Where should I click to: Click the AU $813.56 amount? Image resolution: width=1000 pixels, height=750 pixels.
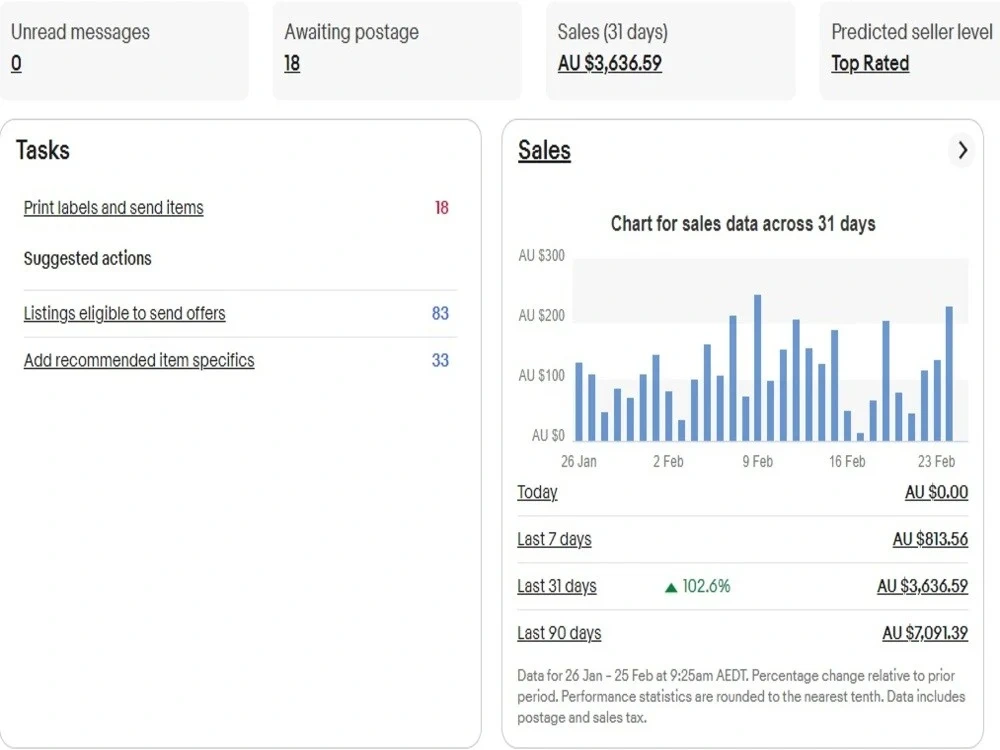tap(930, 539)
